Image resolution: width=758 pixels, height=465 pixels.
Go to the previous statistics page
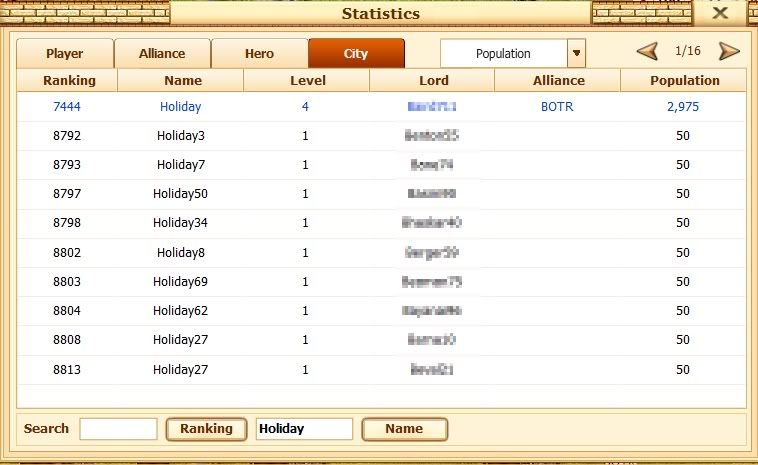coord(648,52)
